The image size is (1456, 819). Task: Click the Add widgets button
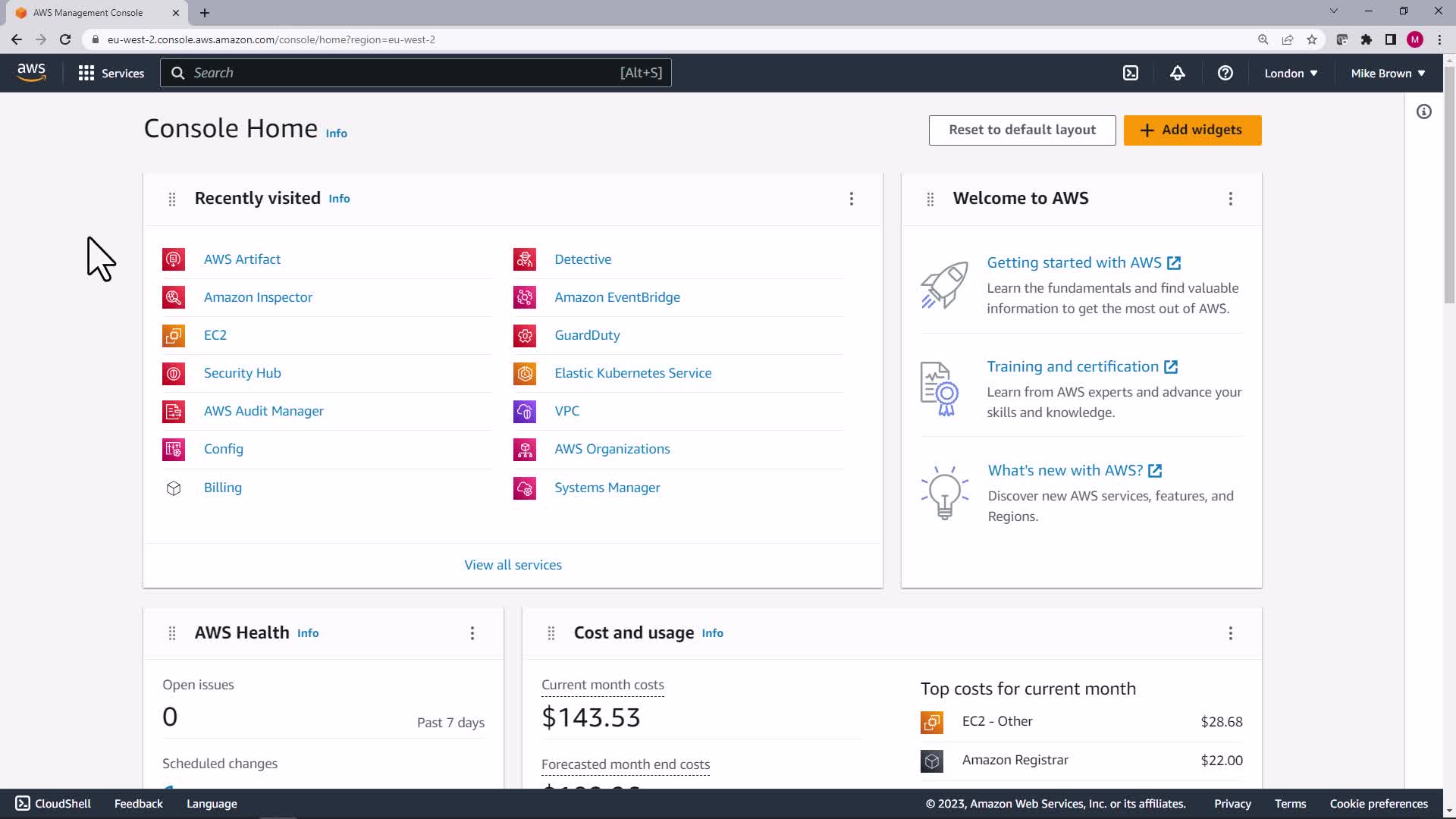point(1192,130)
